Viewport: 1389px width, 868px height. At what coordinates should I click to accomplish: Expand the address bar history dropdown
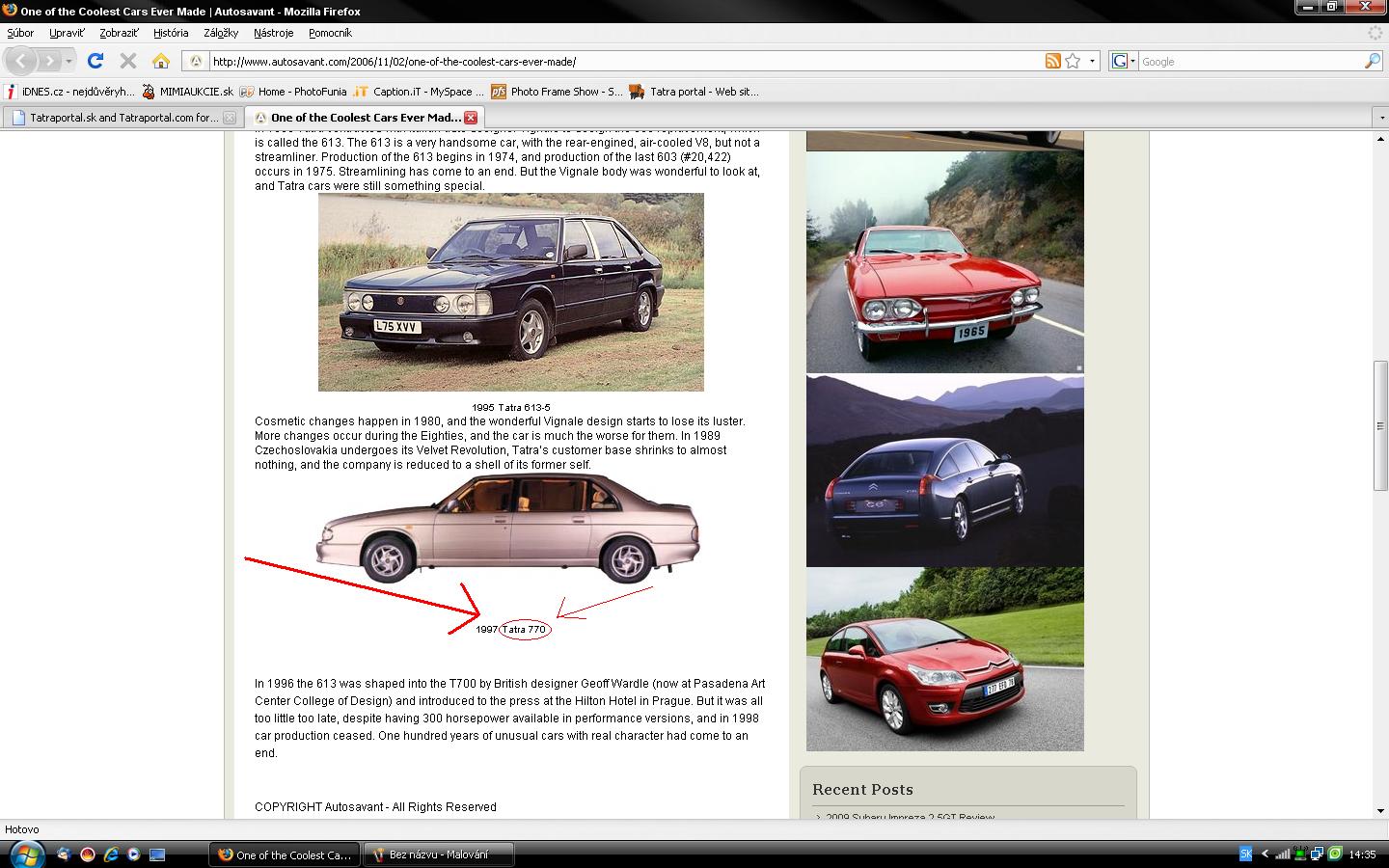click(x=1092, y=61)
